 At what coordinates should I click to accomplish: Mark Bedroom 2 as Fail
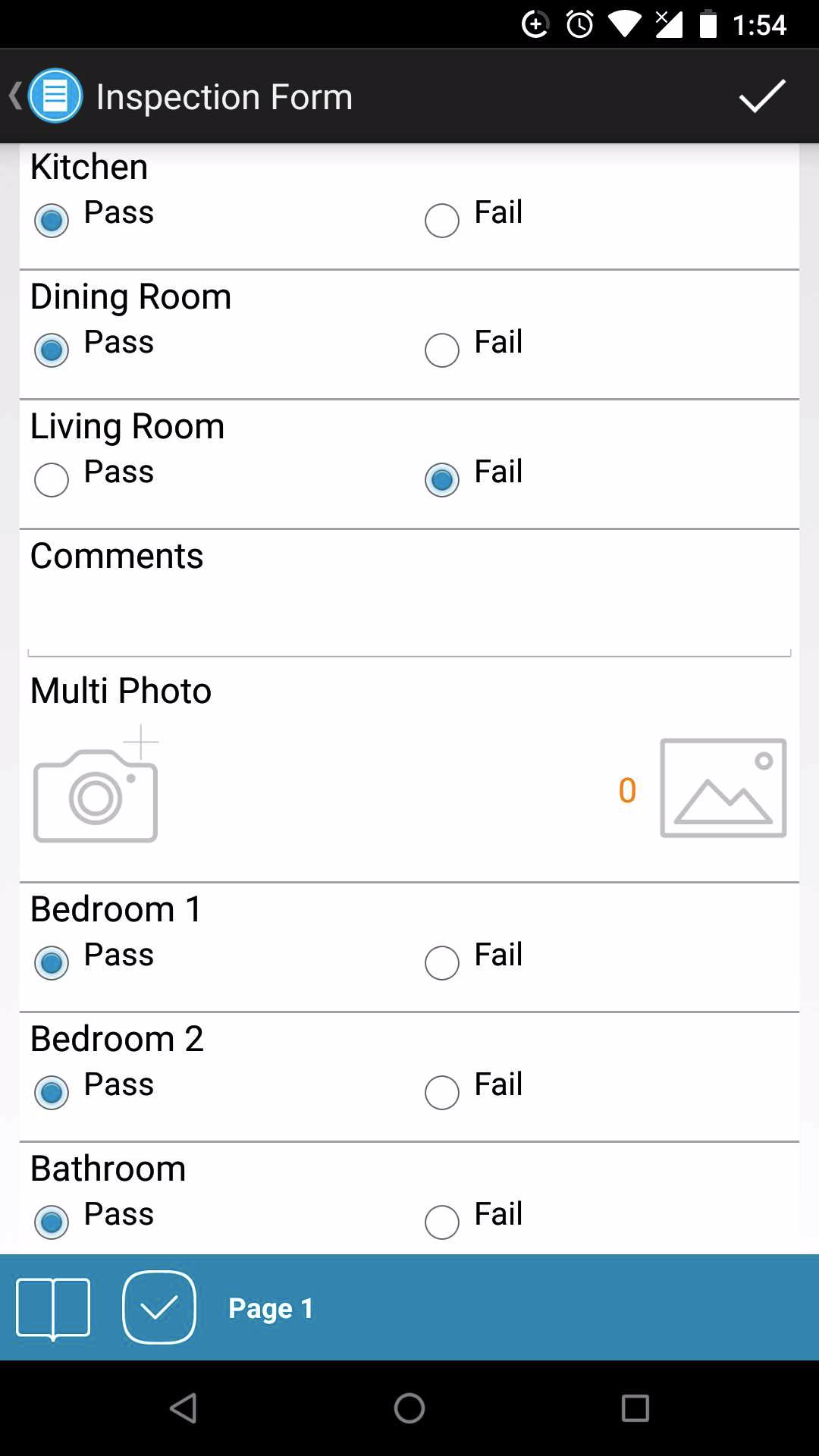[x=442, y=1093]
